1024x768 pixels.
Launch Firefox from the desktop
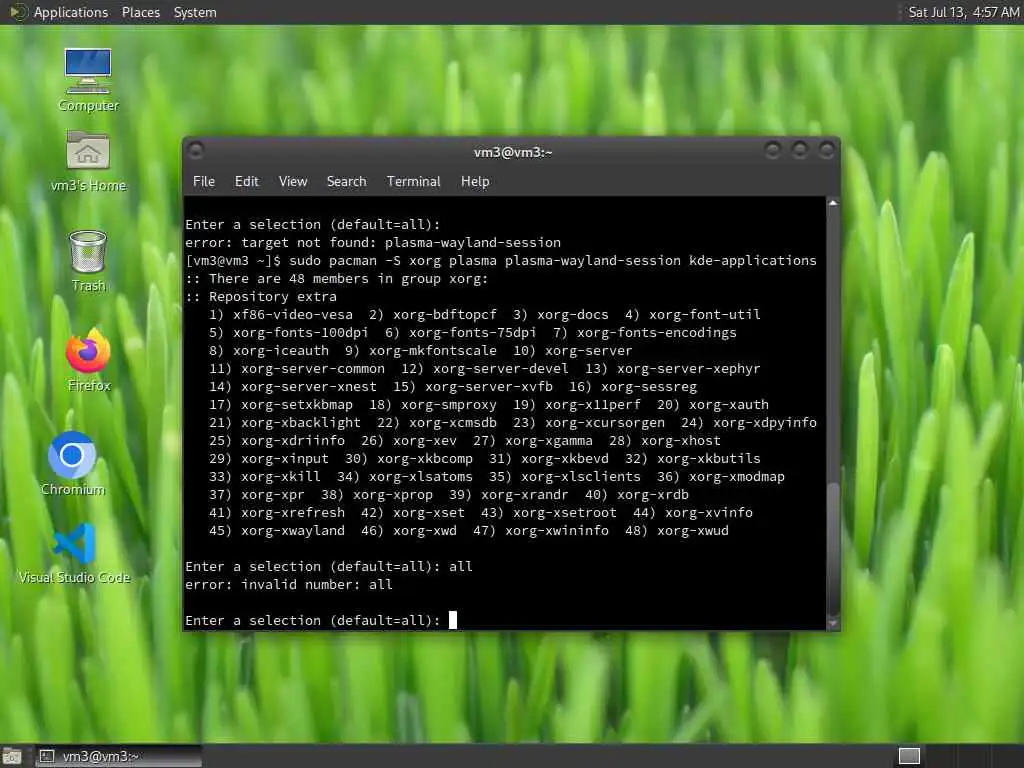tap(89, 359)
